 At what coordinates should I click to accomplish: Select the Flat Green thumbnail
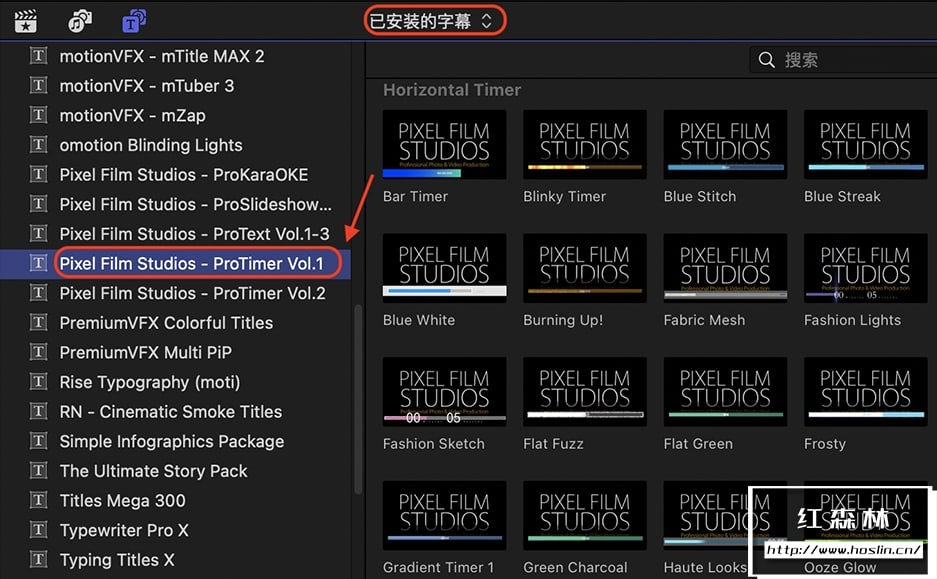tap(725, 392)
